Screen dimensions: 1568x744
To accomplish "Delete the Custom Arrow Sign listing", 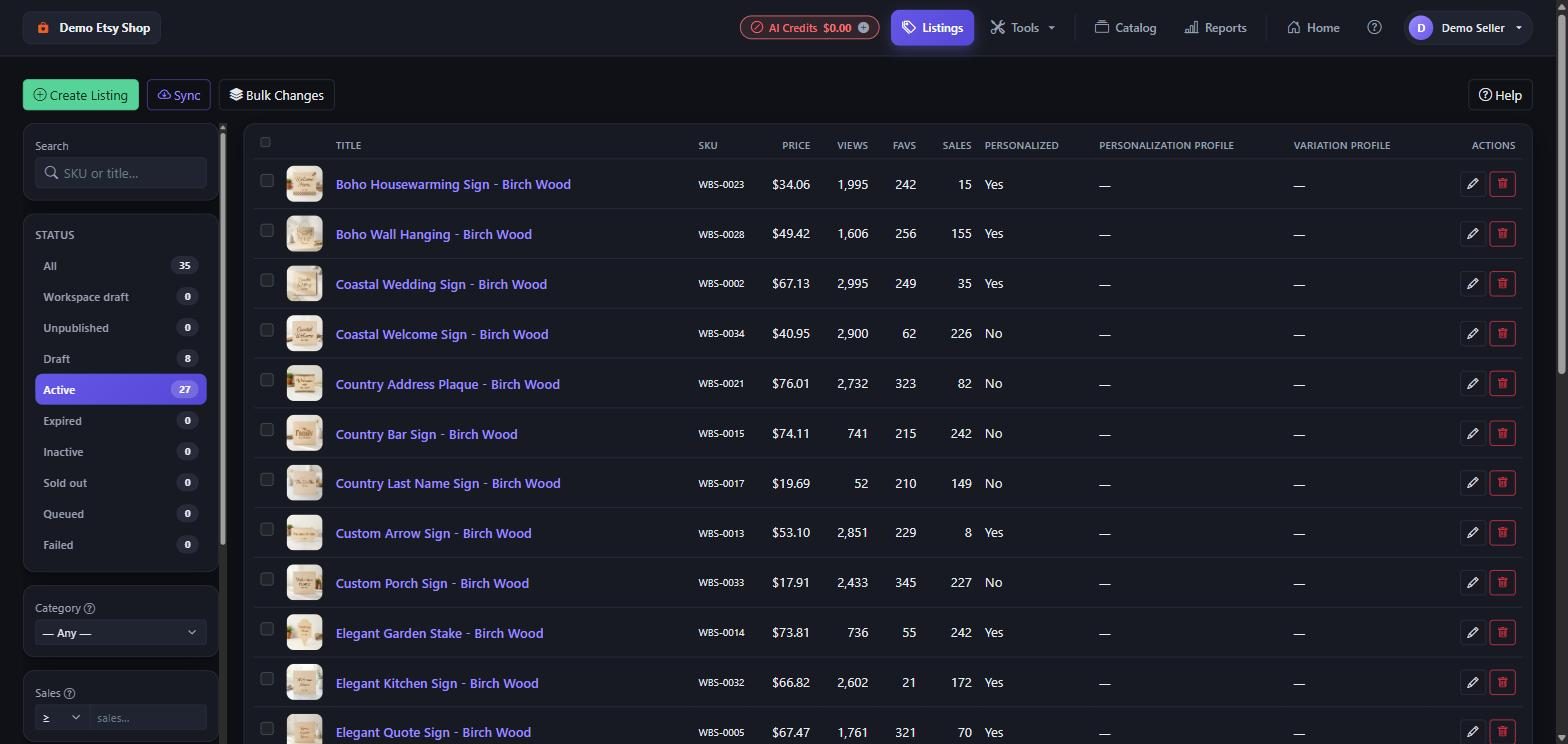I will coord(1502,533).
